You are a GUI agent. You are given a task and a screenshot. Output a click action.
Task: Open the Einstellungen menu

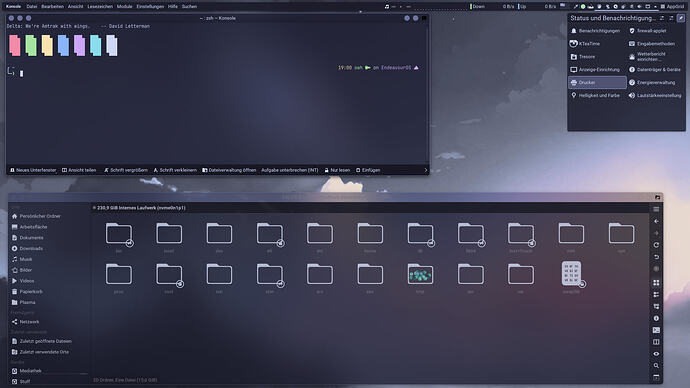(x=150, y=7)
